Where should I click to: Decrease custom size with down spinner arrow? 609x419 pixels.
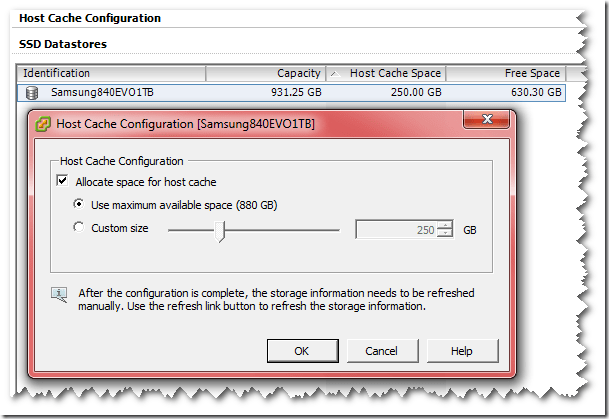[x=446, y=234]
